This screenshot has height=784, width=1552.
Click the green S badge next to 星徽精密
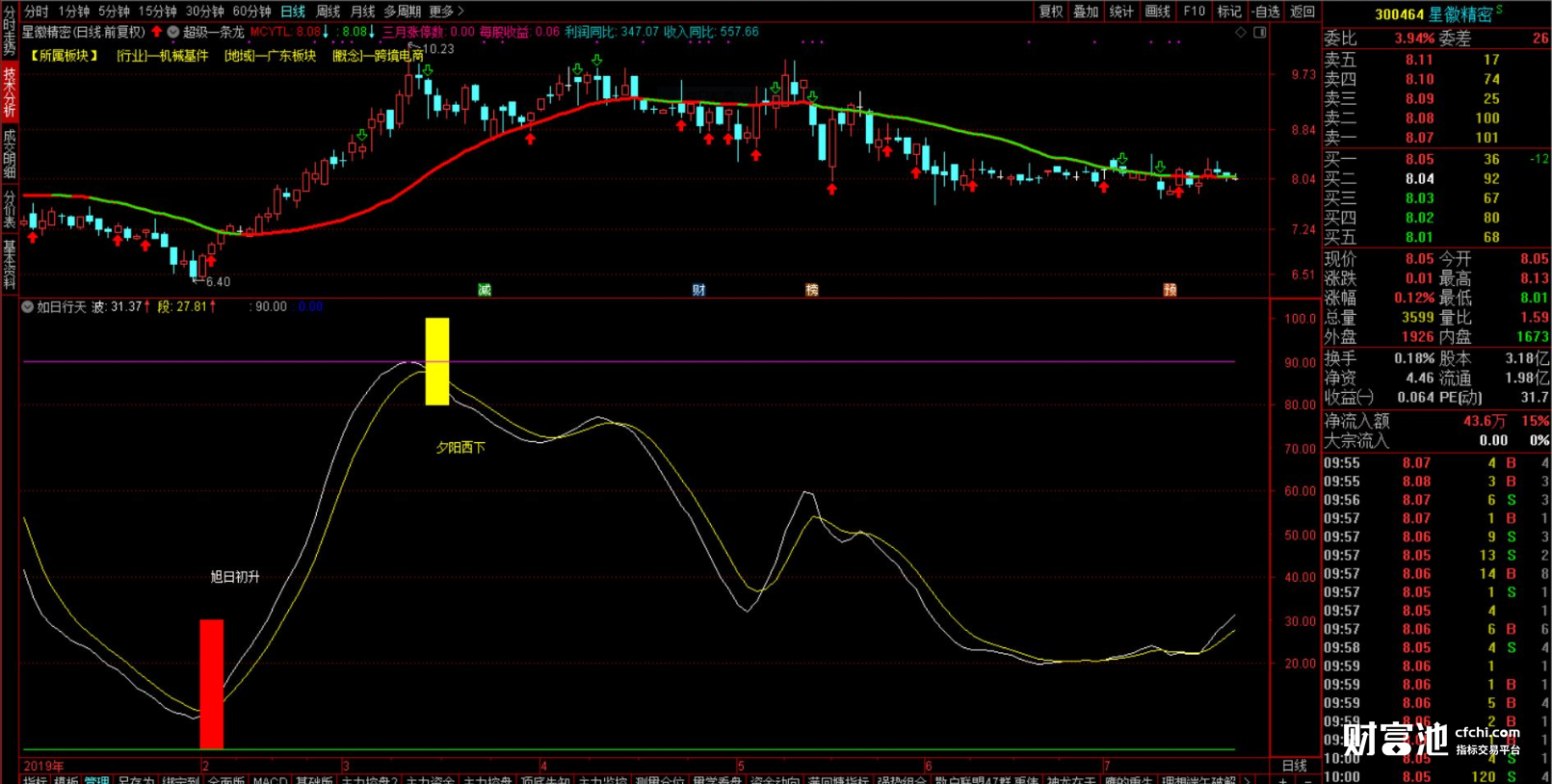tap(1499, 11)
